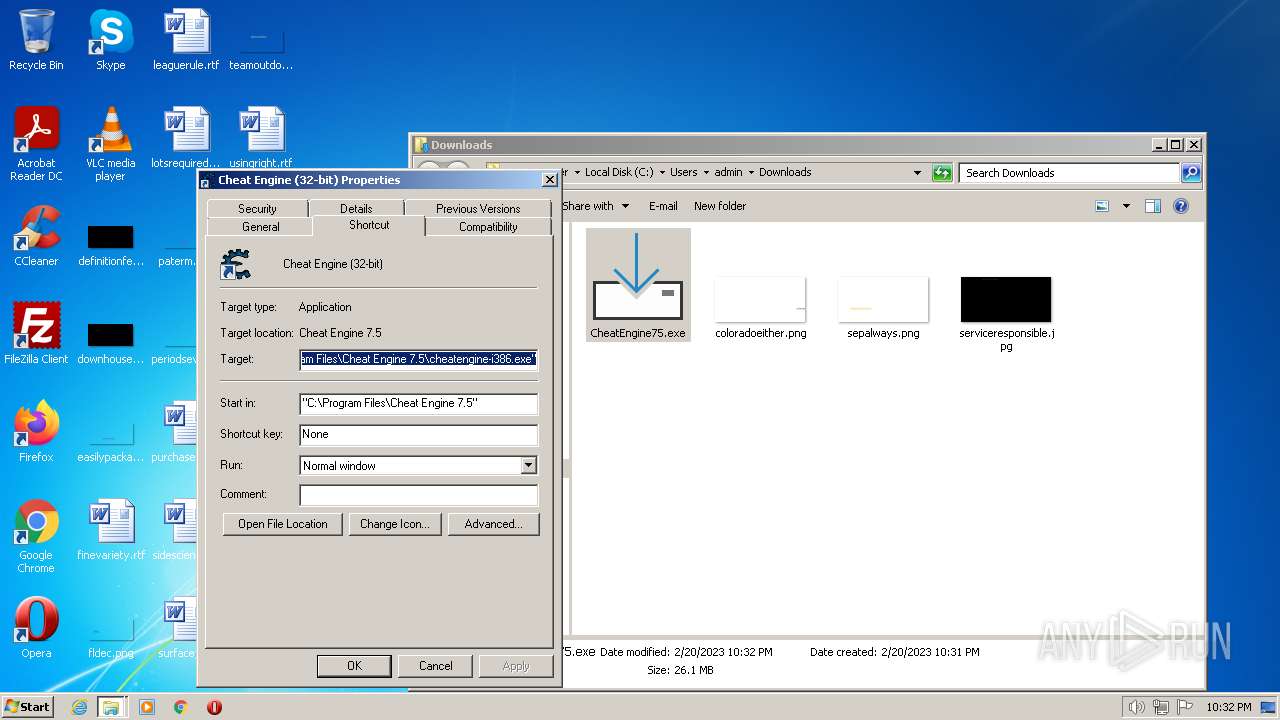Switch to Security tab

coord(257,208)
